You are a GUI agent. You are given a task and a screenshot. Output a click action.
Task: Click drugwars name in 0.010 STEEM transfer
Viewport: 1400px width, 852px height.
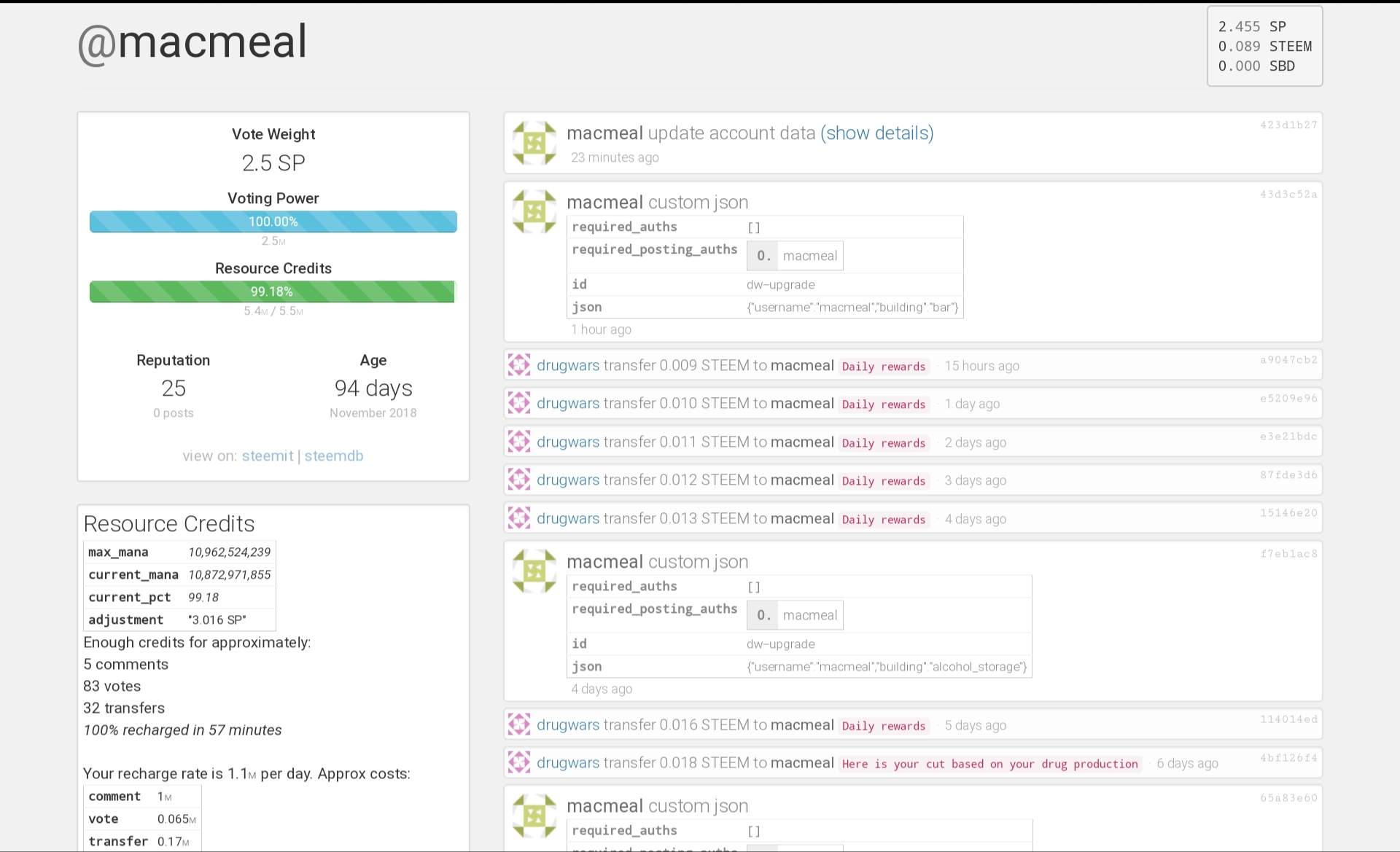coord(567,403)
